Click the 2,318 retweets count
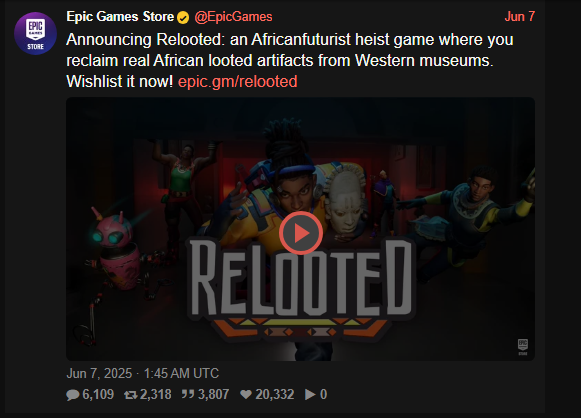 tap(156, 394)
